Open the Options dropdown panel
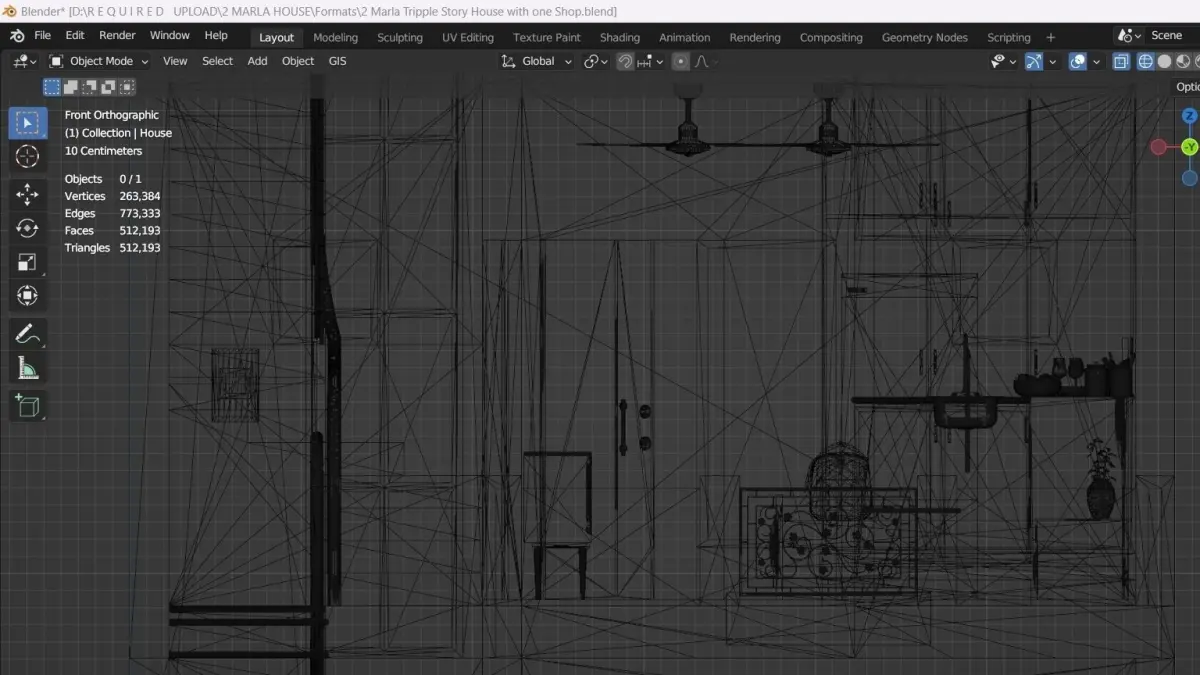Image resolution: width=1200 pixels, height=675 pixels. point(1187,87)
